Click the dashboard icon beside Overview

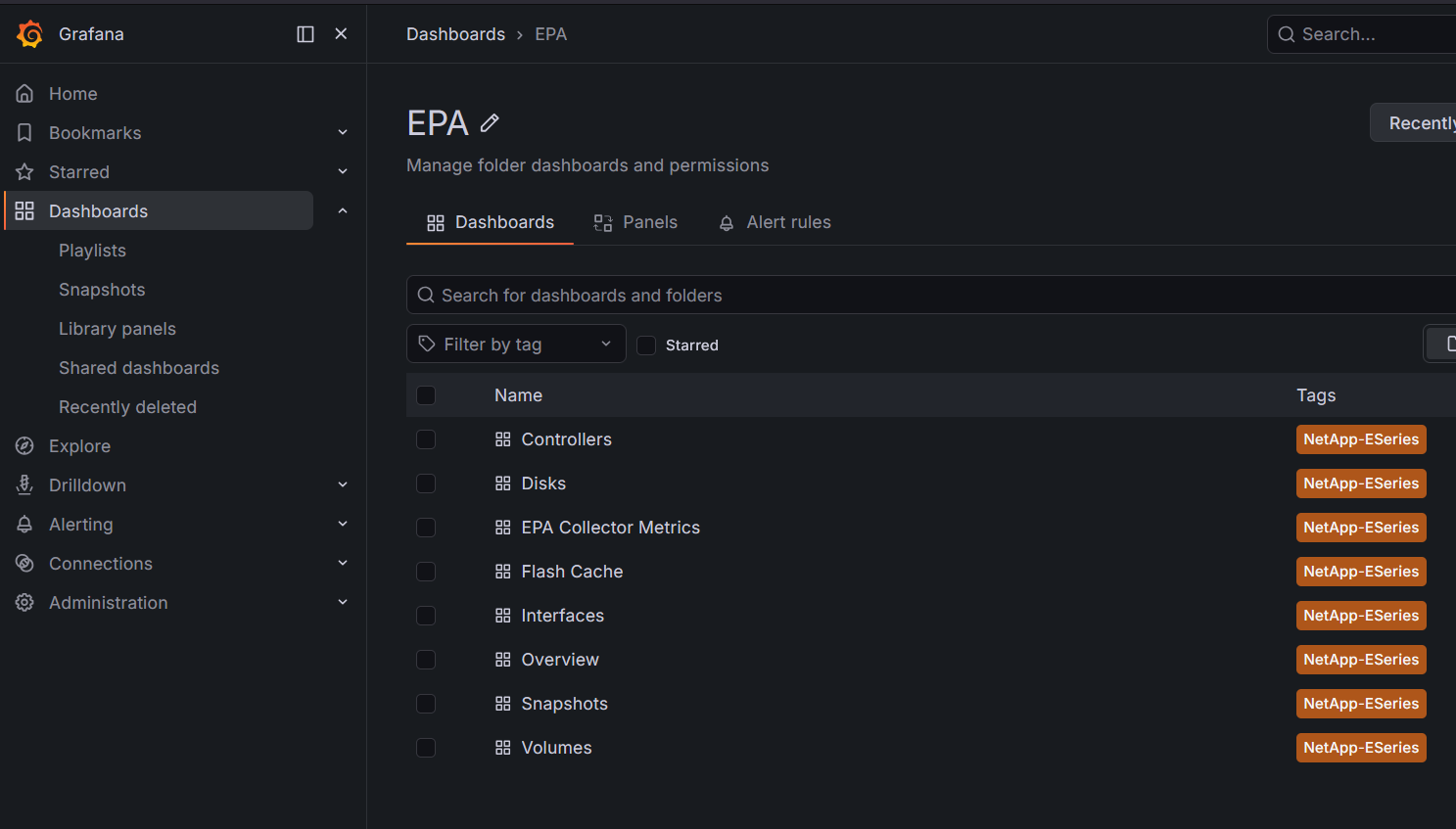503,660
